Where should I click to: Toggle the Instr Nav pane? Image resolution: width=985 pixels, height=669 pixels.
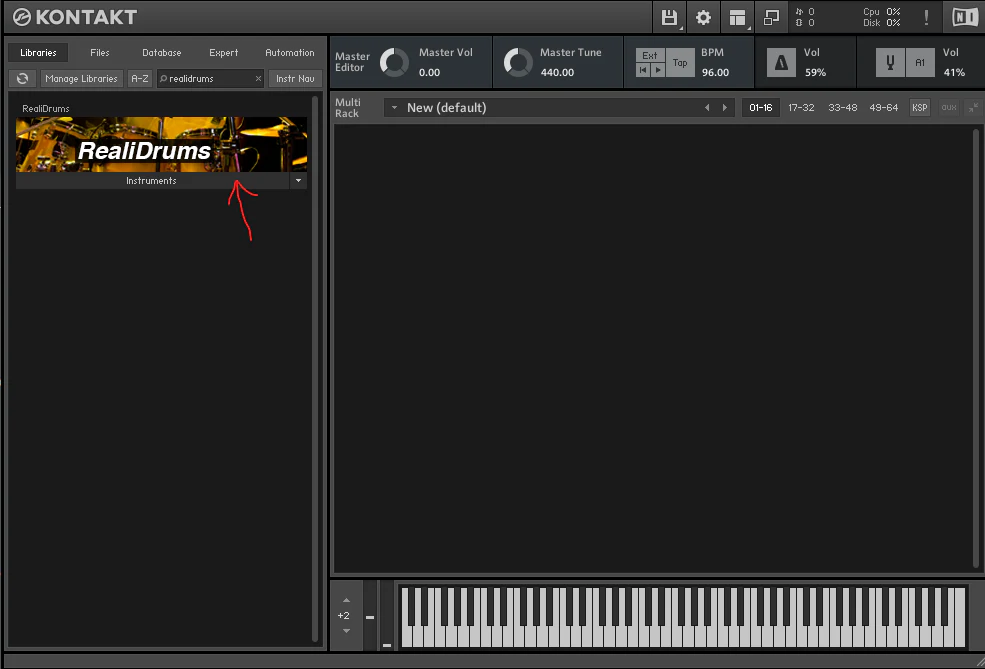pos(295,79)
